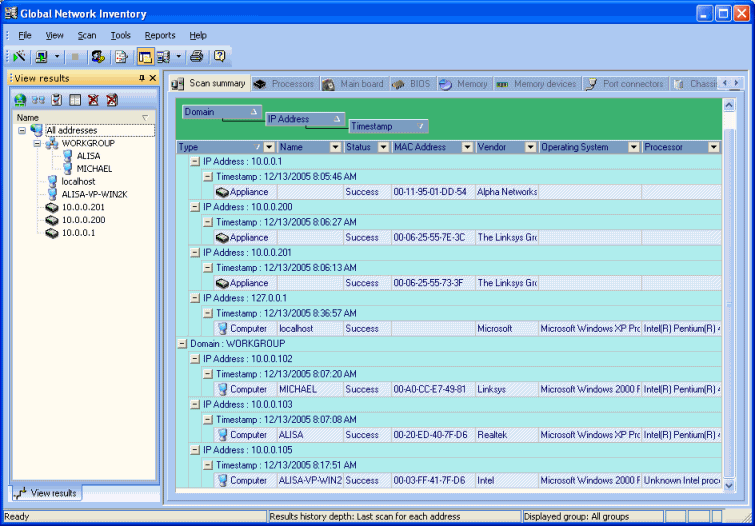Collapse the All addresses tree node
The height and width of the screenshot is (526, 755).
22,131
